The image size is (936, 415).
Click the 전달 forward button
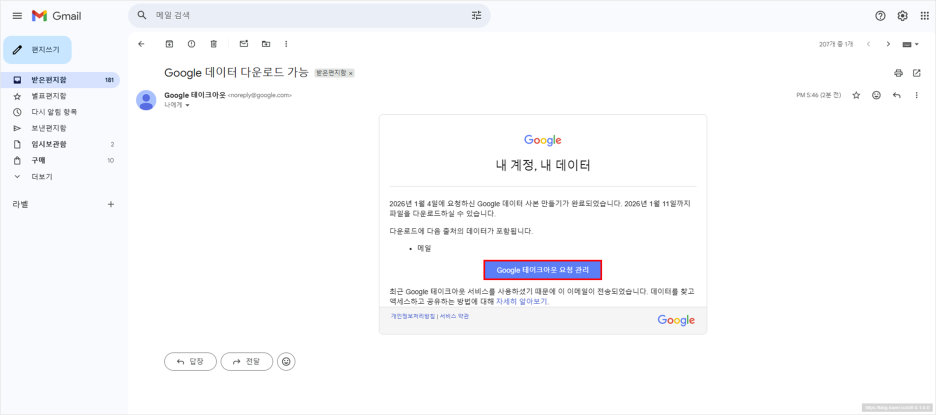(x=247, y=361)
